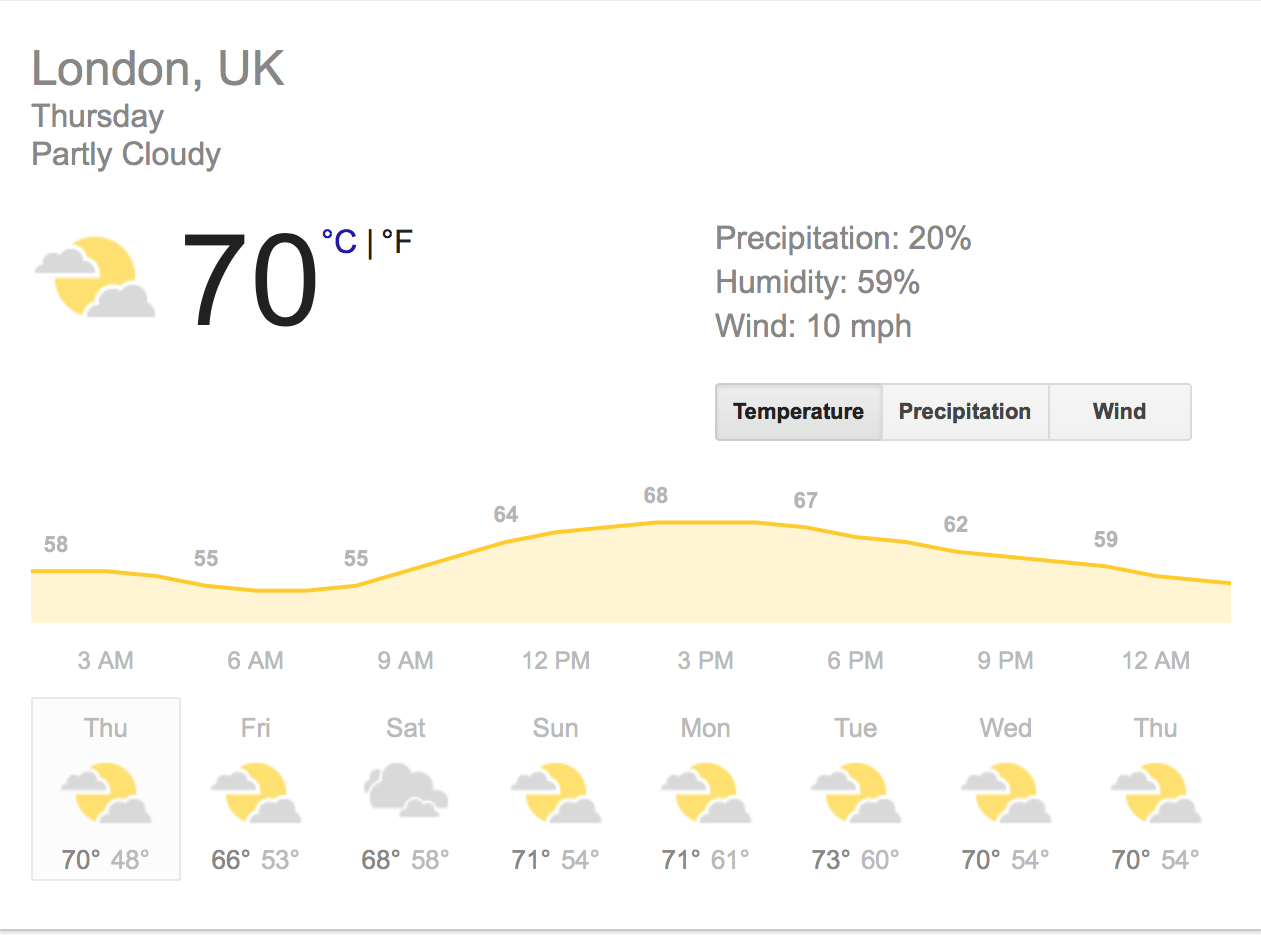This screenshot has height=935, width=1261.
Task: Choose the highlighted Thu 70° 48° day card
Action: coord(106,789)
